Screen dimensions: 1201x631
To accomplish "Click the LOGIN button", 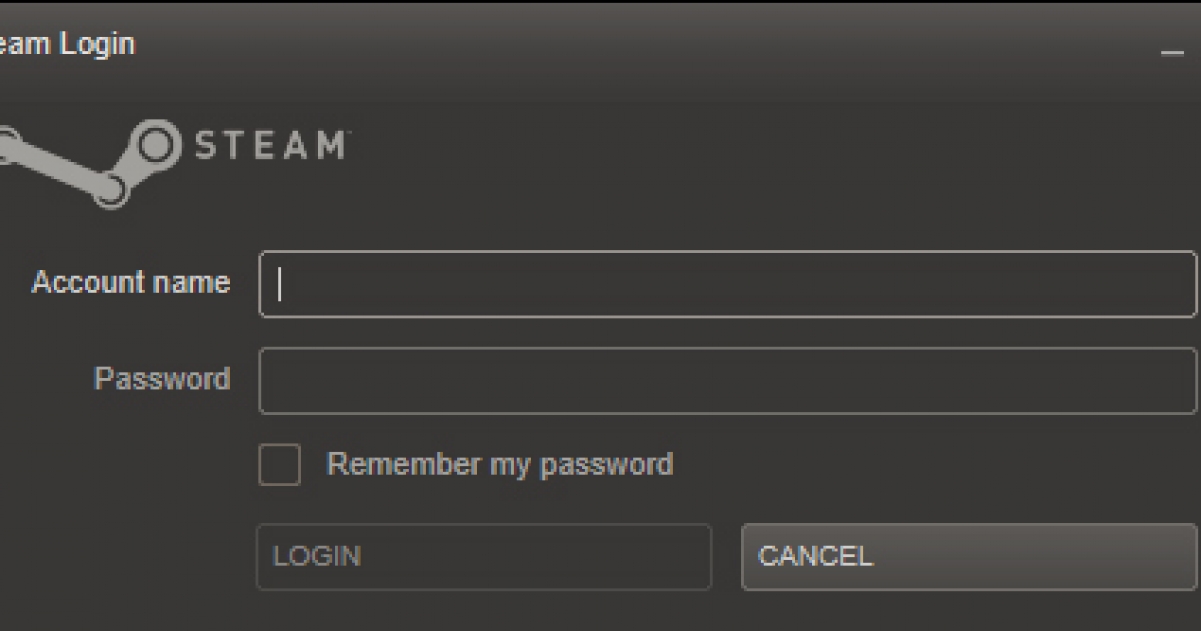I will pyautogui.click(x=484, y=556).
